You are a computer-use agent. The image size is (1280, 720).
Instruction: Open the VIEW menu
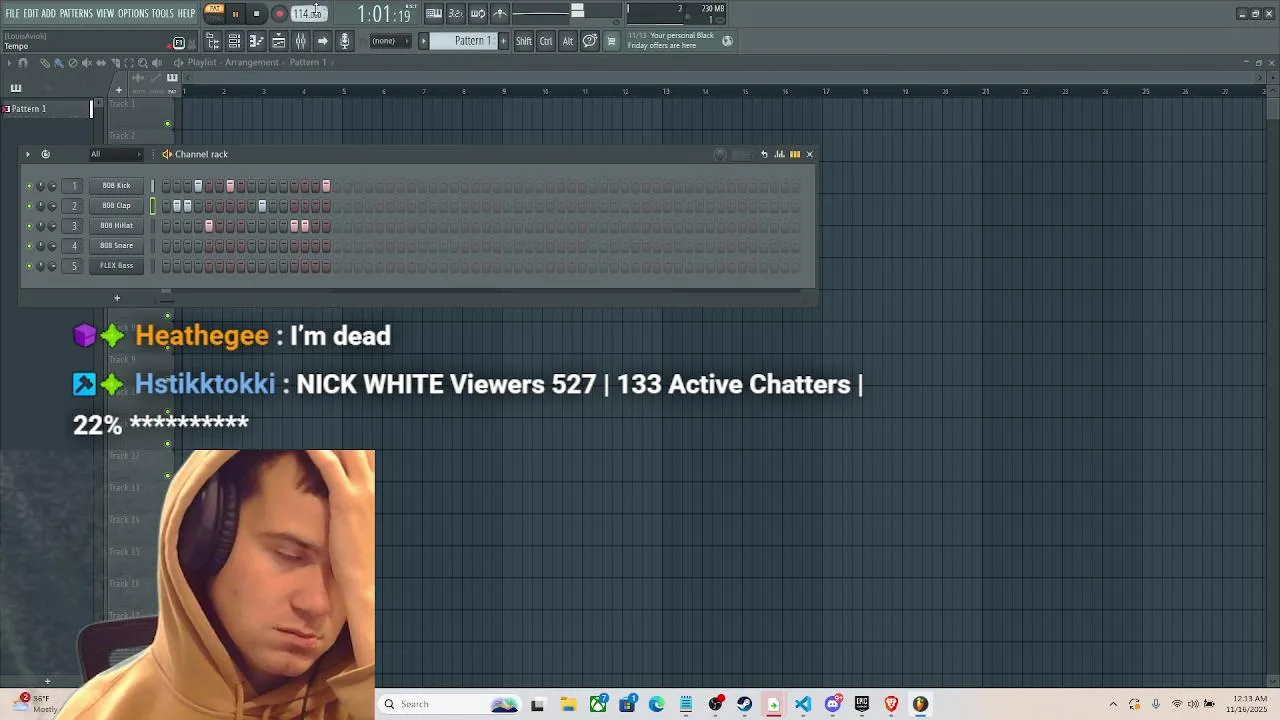105,14
